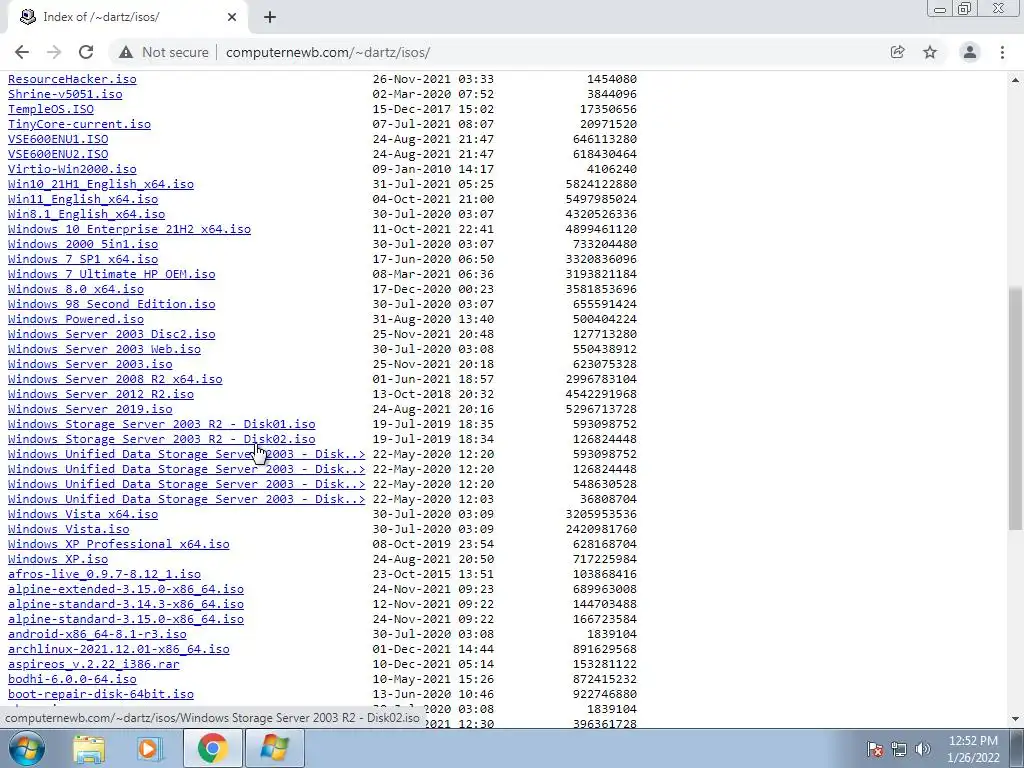Open Virtio-Win2000.iso link
The height and width of the screenshot is (768, 1024).
tap(72, 169)
